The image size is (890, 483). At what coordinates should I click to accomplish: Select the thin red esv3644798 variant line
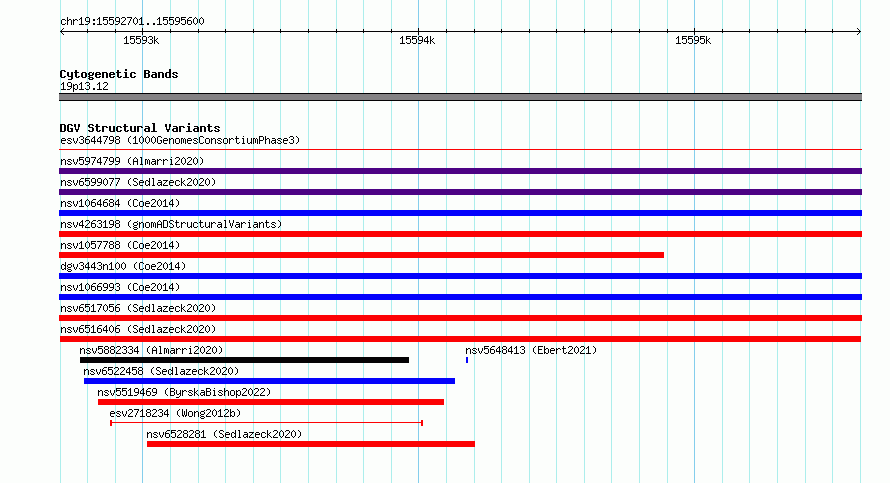[x=460, y=150]
